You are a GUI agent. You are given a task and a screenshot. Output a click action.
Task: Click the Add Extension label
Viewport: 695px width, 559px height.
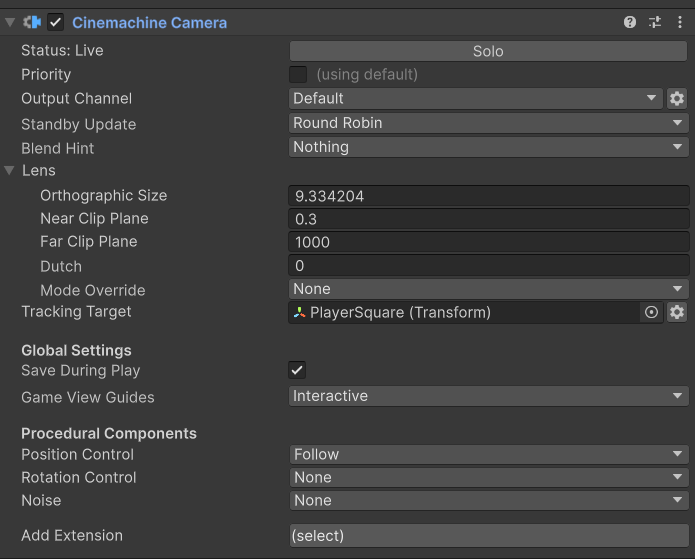[72, 536]
